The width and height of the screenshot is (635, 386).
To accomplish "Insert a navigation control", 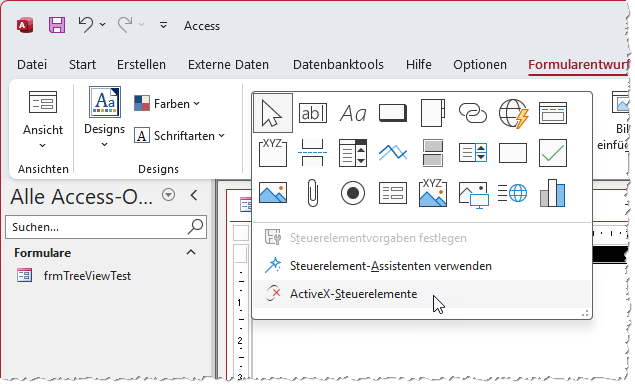I will click(x=553, y=113).
